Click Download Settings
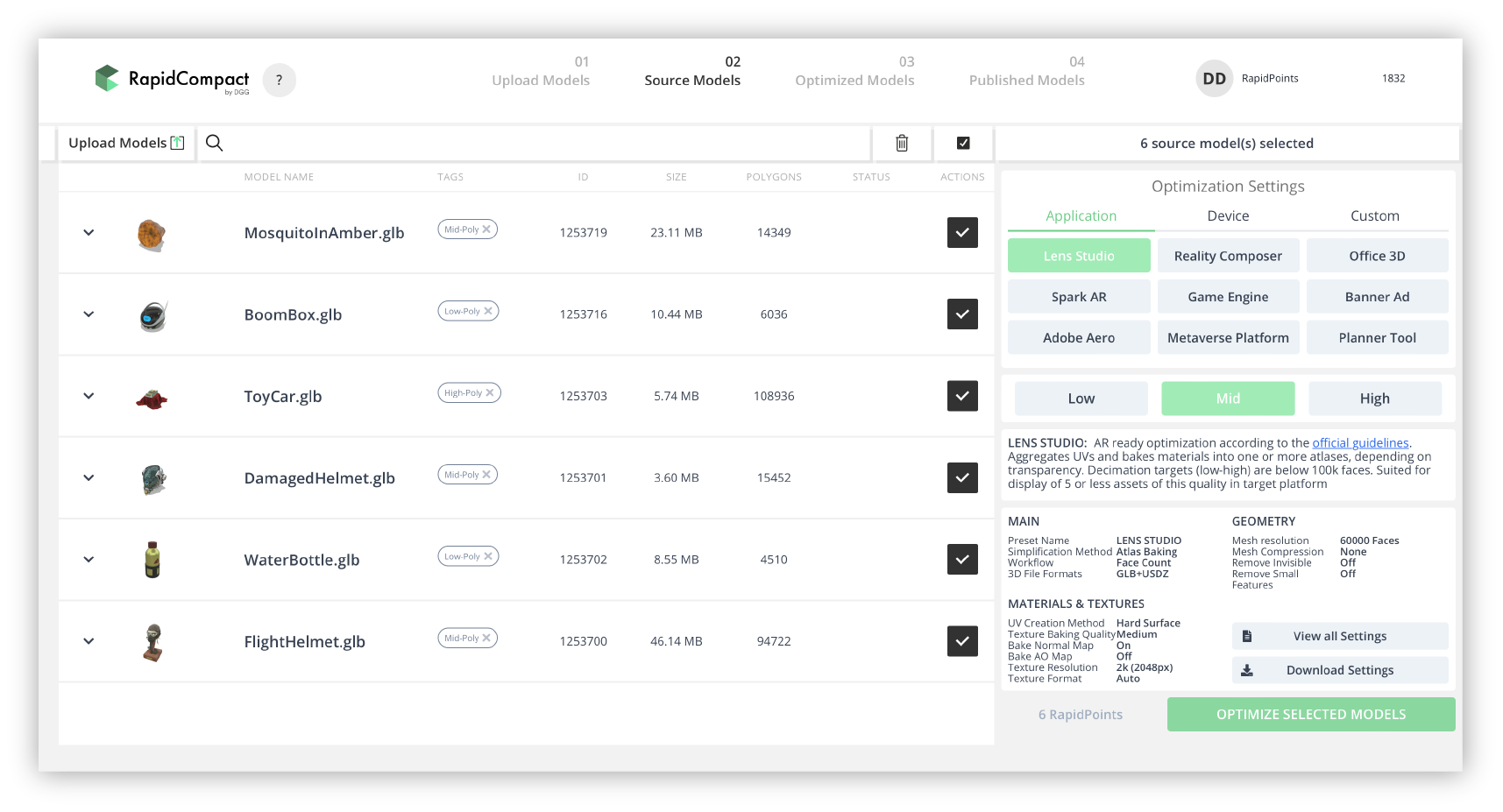 click(x=1340, y=670)
